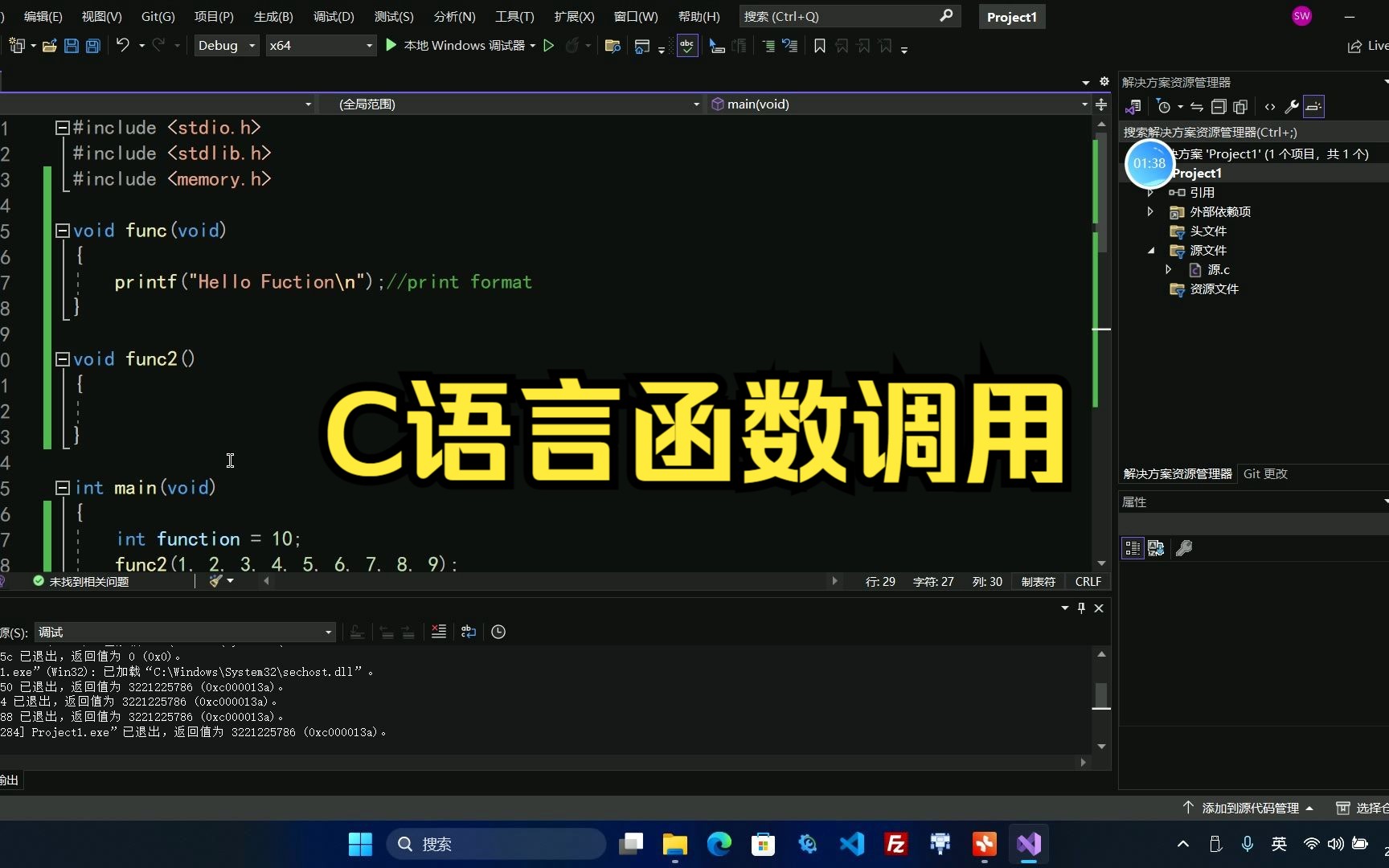
Task: Open the 项目(P) menu
Action: pyautogui.click(x=214, y=16)
